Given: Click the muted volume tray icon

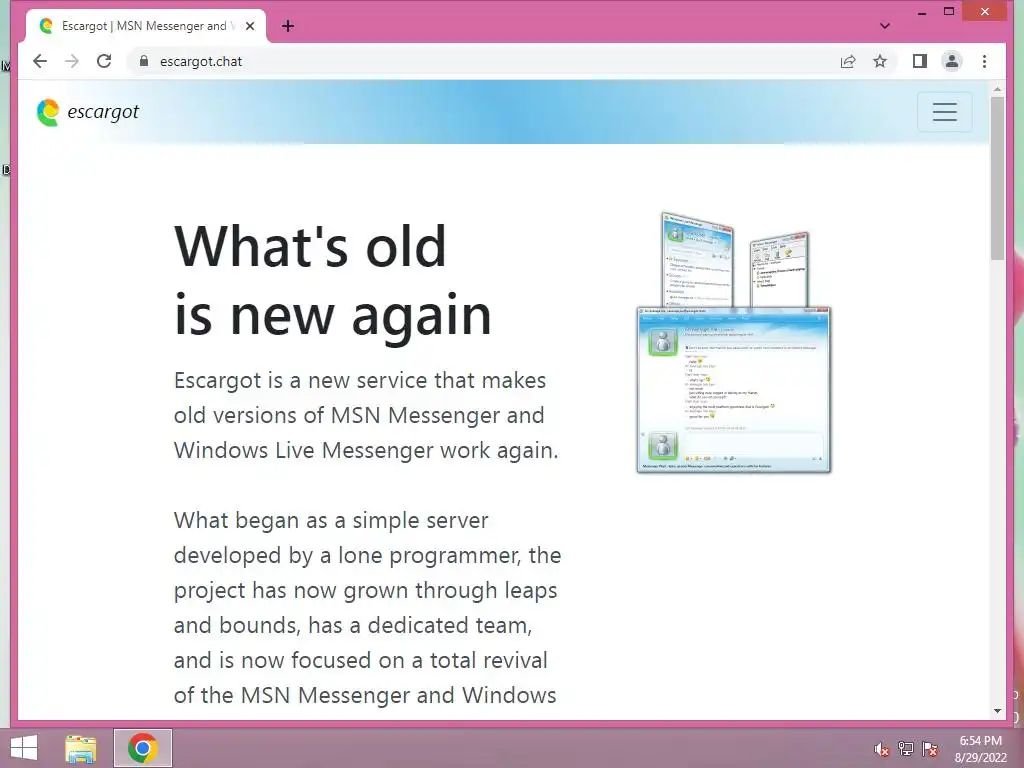Looking at the screenshot, I should 881,749.
